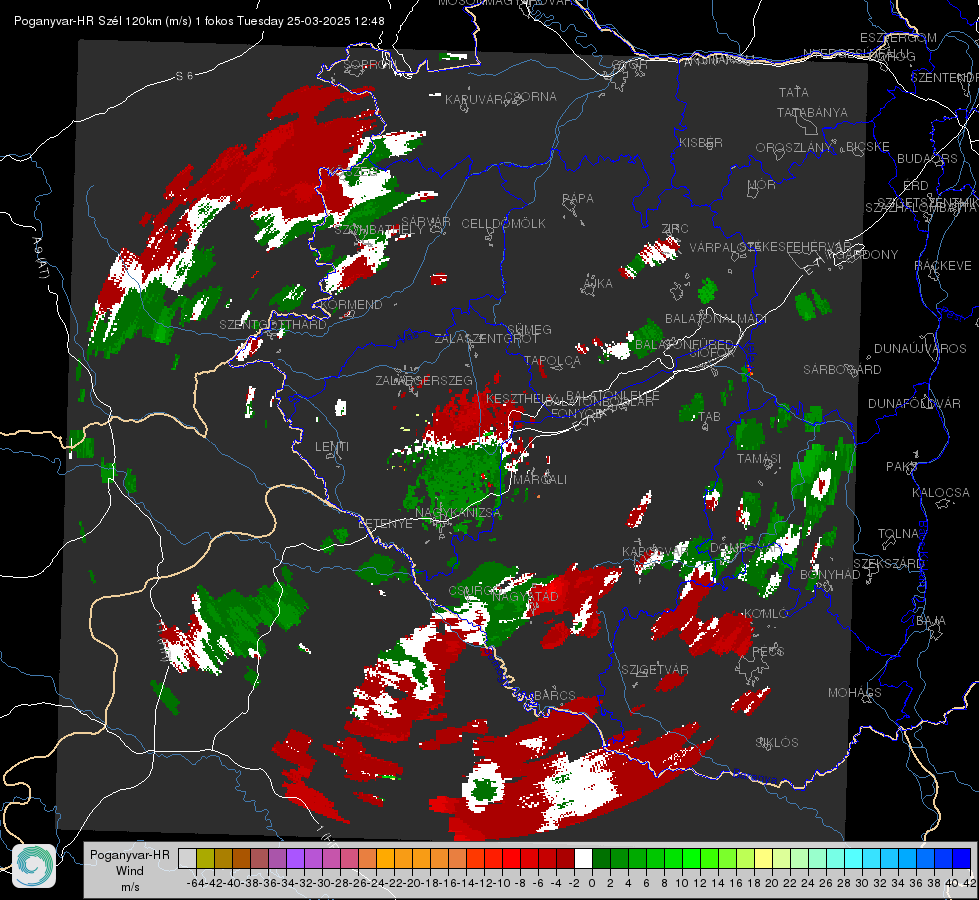This screenshot has width=979, height=900.
Task: Click the DUNAFOLDVAR city label
Action: click(914, 403)
